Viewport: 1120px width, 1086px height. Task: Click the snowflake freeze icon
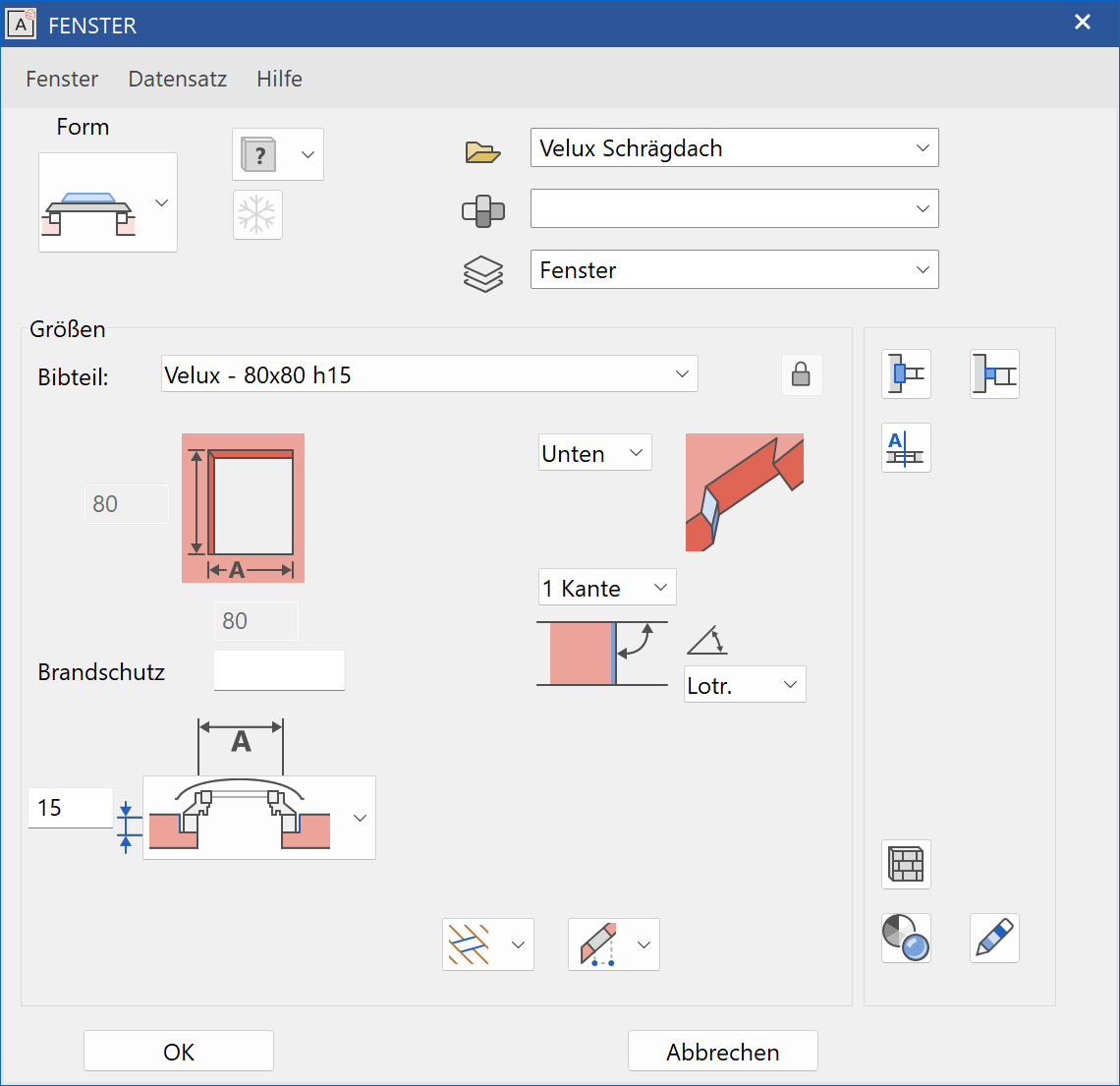coord(257,214)
